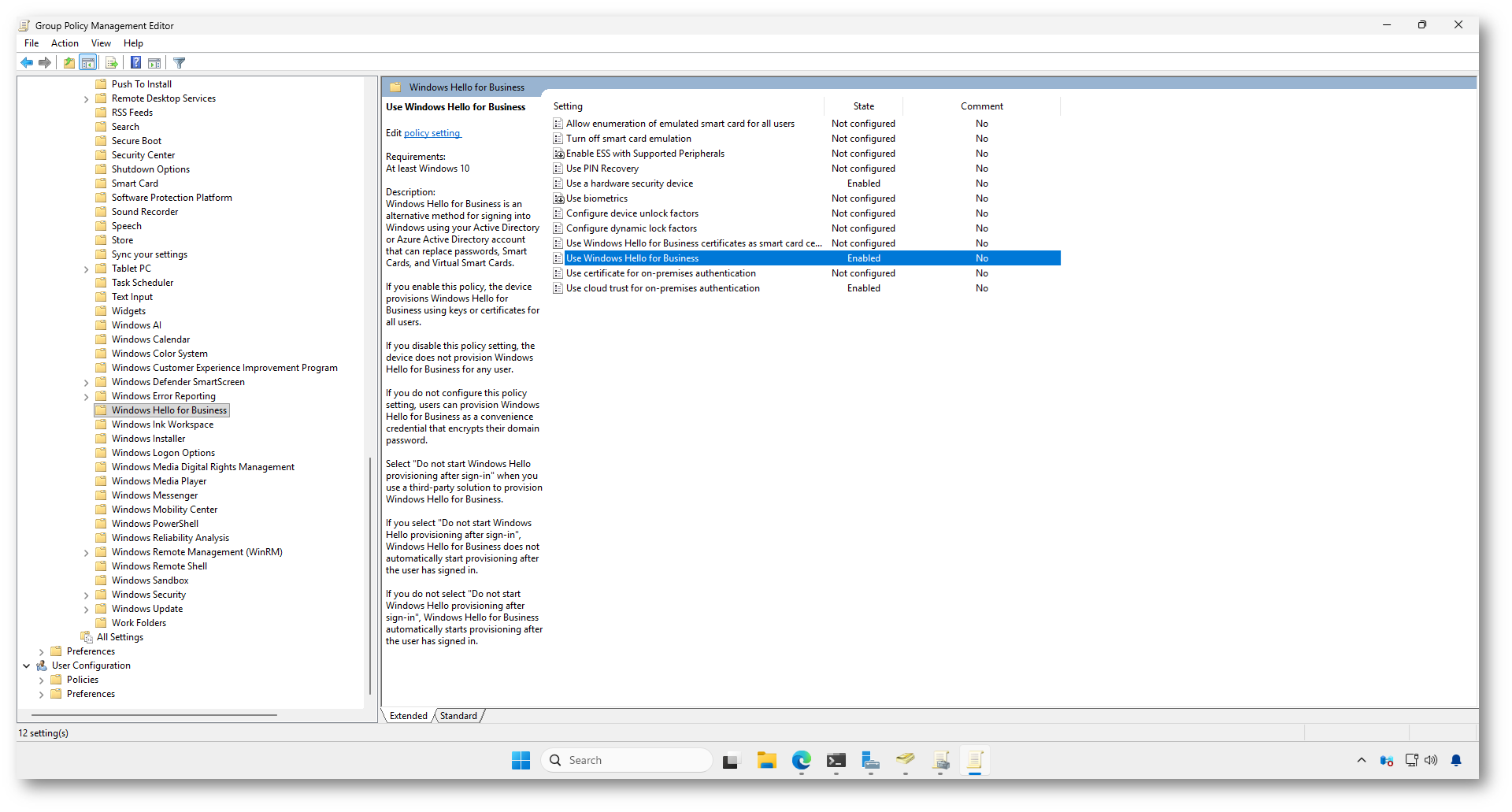Screen dimensions: 1512x812
Task: Click the notification bell in system tray
Action: coord(1456,760)
